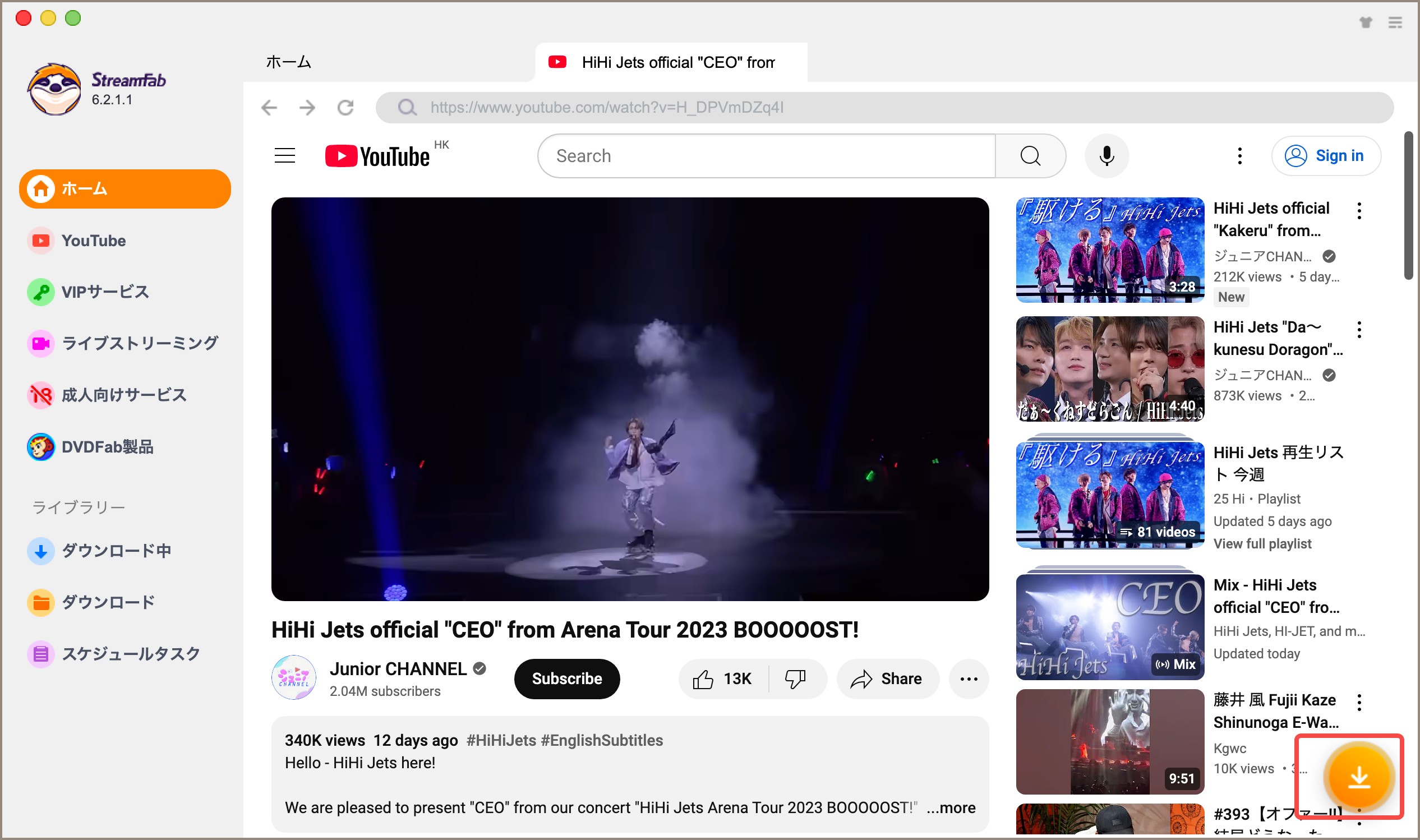Open "HiHi Jets official Kakeru" title

pyautogui.click(x=1271, y=220)
